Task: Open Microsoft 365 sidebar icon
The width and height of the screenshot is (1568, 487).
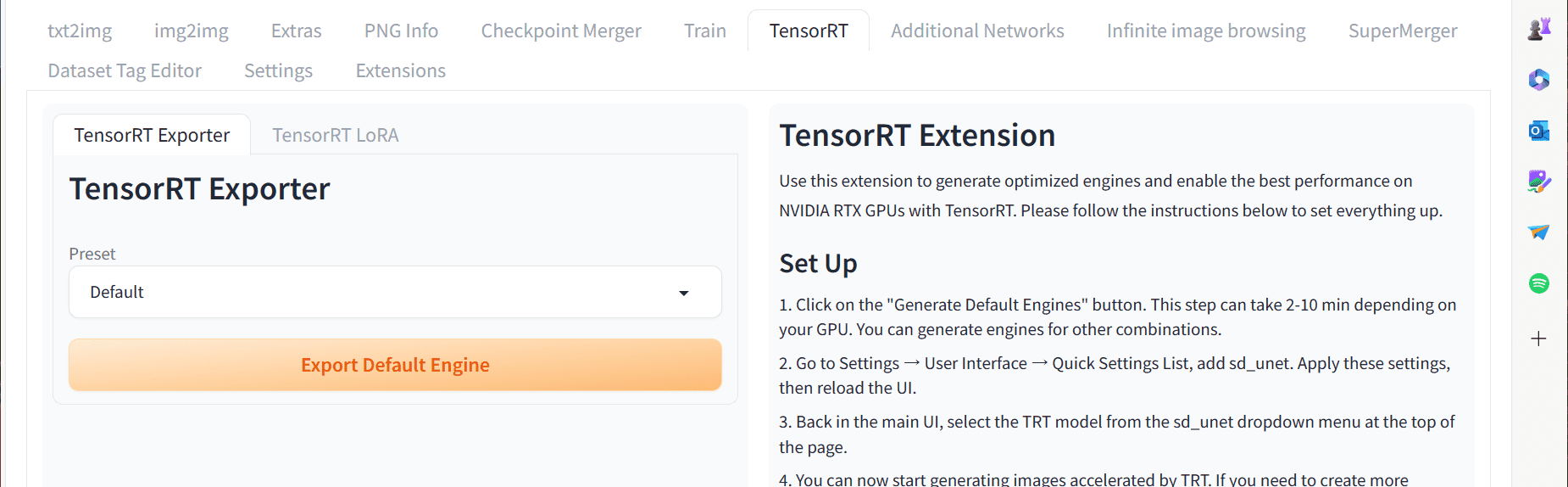Action: pyautogui.click(x=1539, y=80)
